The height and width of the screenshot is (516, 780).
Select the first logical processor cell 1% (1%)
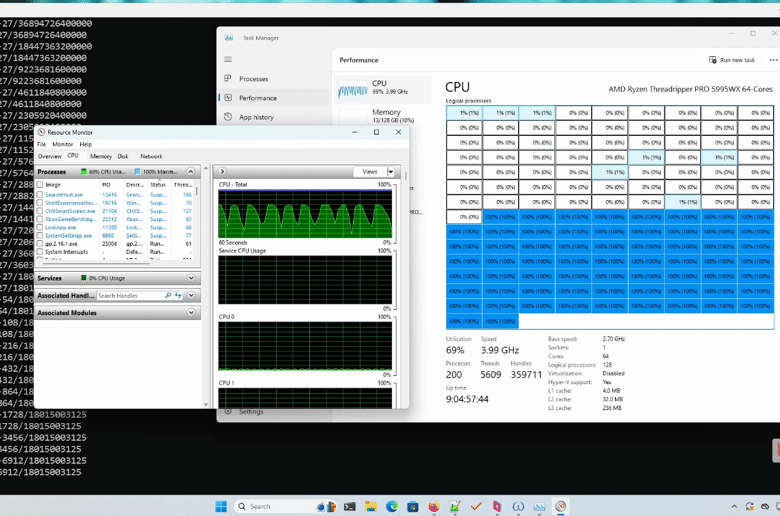point(464,113)
